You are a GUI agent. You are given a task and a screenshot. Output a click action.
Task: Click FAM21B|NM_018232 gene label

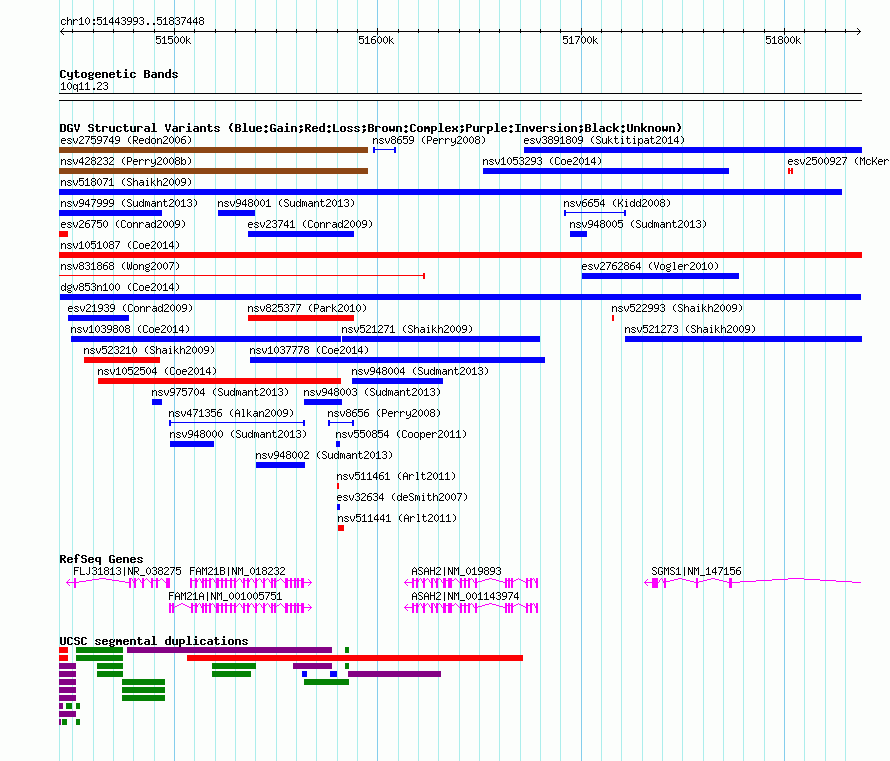click(x=237, y=571)
